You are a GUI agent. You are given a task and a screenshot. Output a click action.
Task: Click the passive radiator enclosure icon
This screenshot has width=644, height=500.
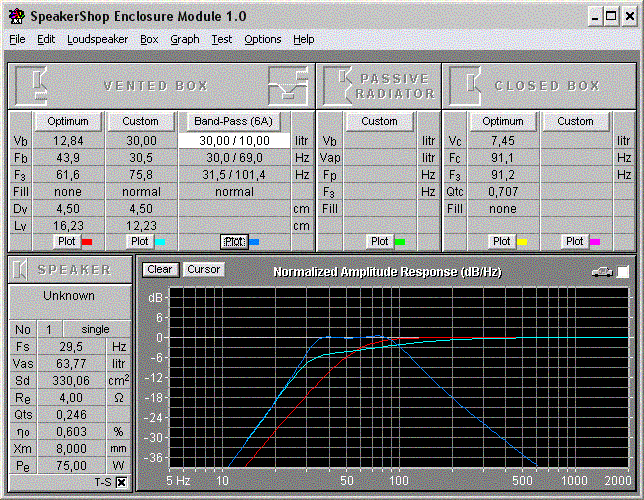click(338, 85)
